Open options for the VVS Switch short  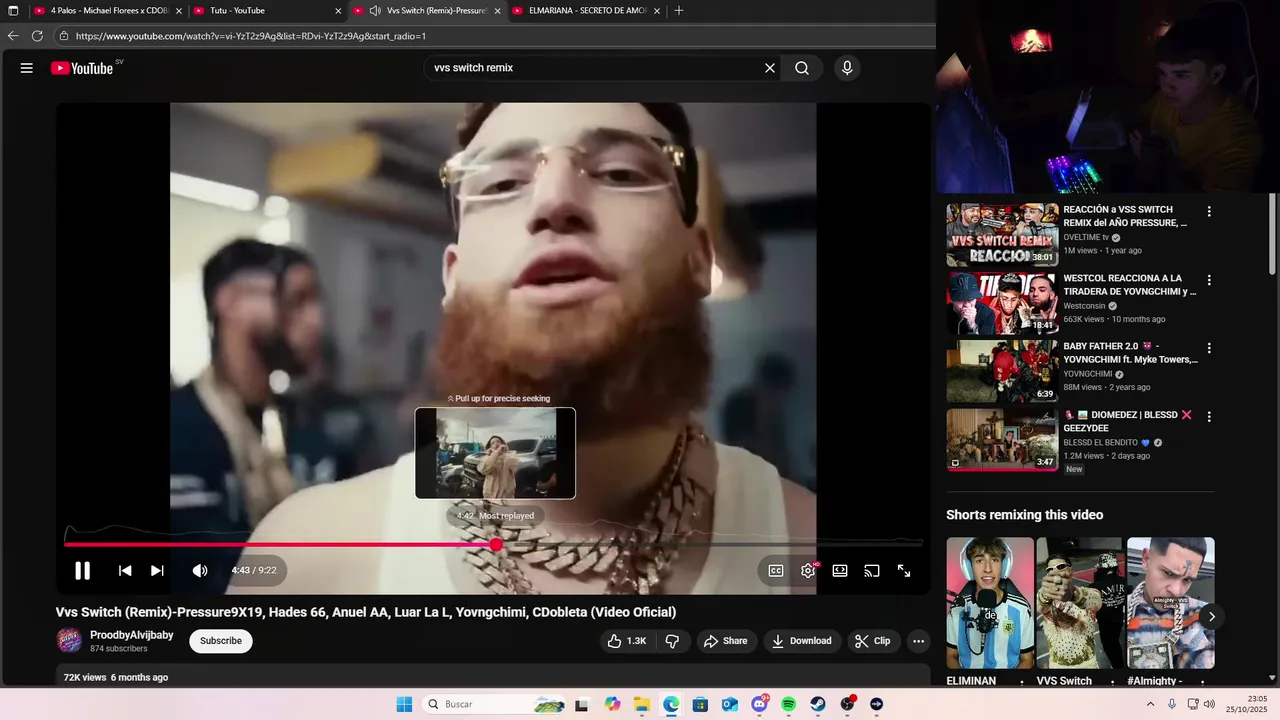click(1112, 682)
